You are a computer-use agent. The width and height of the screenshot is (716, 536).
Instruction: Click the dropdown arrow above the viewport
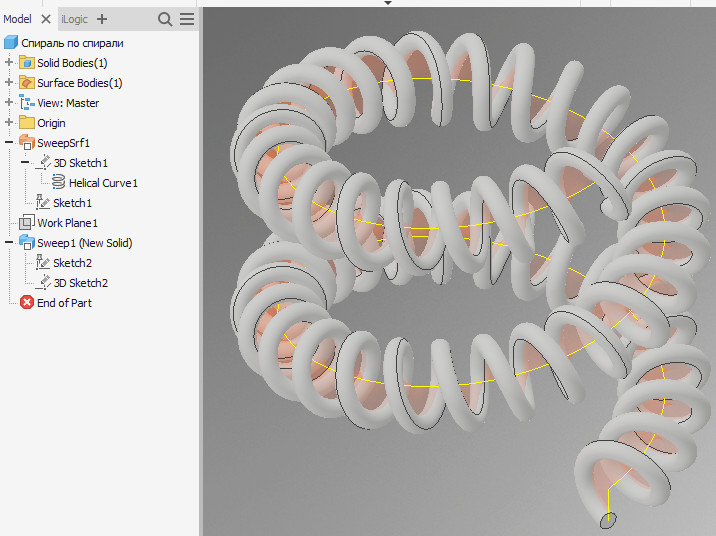coord(388,3)
